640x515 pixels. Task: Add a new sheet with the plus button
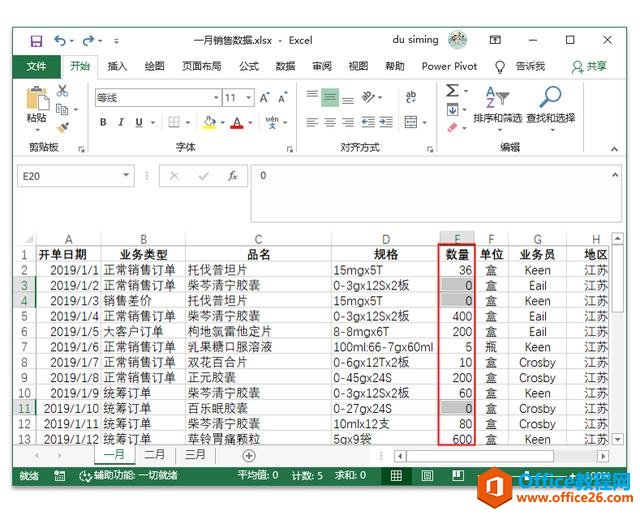(x=249, y=455)
